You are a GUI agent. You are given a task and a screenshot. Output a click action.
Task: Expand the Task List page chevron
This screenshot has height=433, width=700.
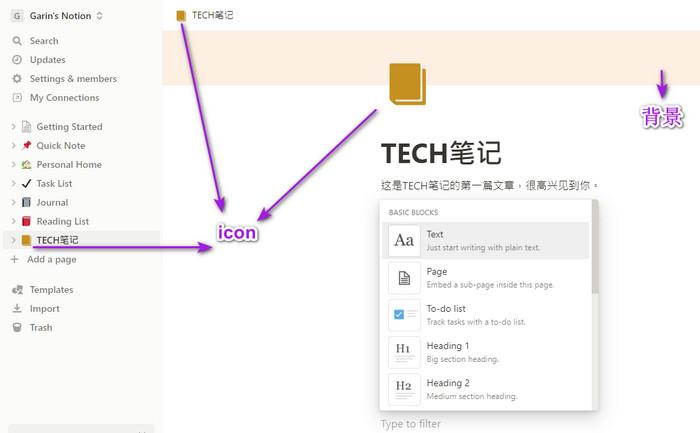click(x=13, y=183)
